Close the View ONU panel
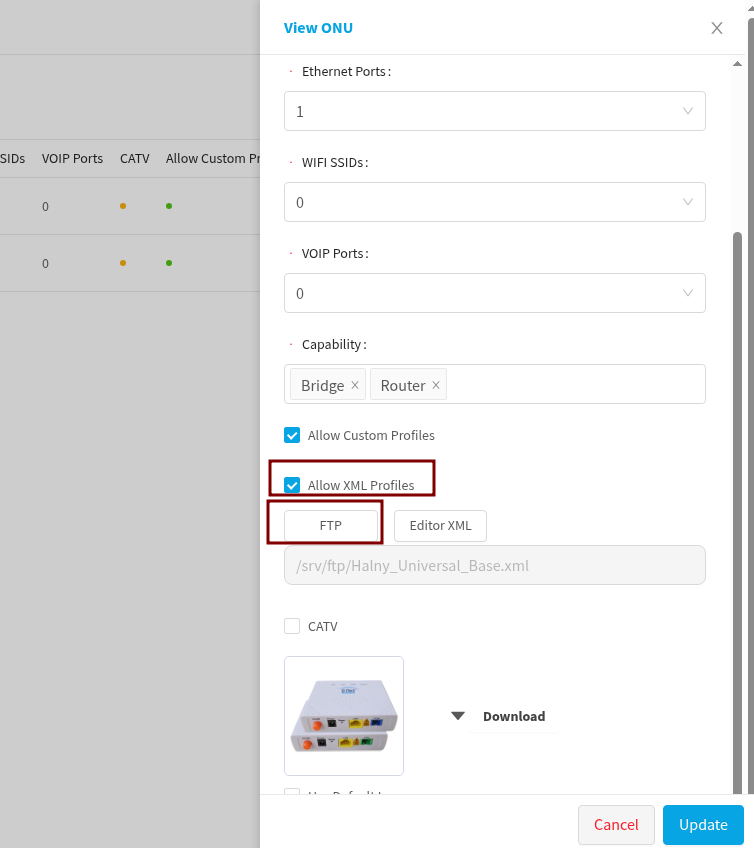Image resolution: width=754 pixels, height=848 pixels. click(717, 28)
